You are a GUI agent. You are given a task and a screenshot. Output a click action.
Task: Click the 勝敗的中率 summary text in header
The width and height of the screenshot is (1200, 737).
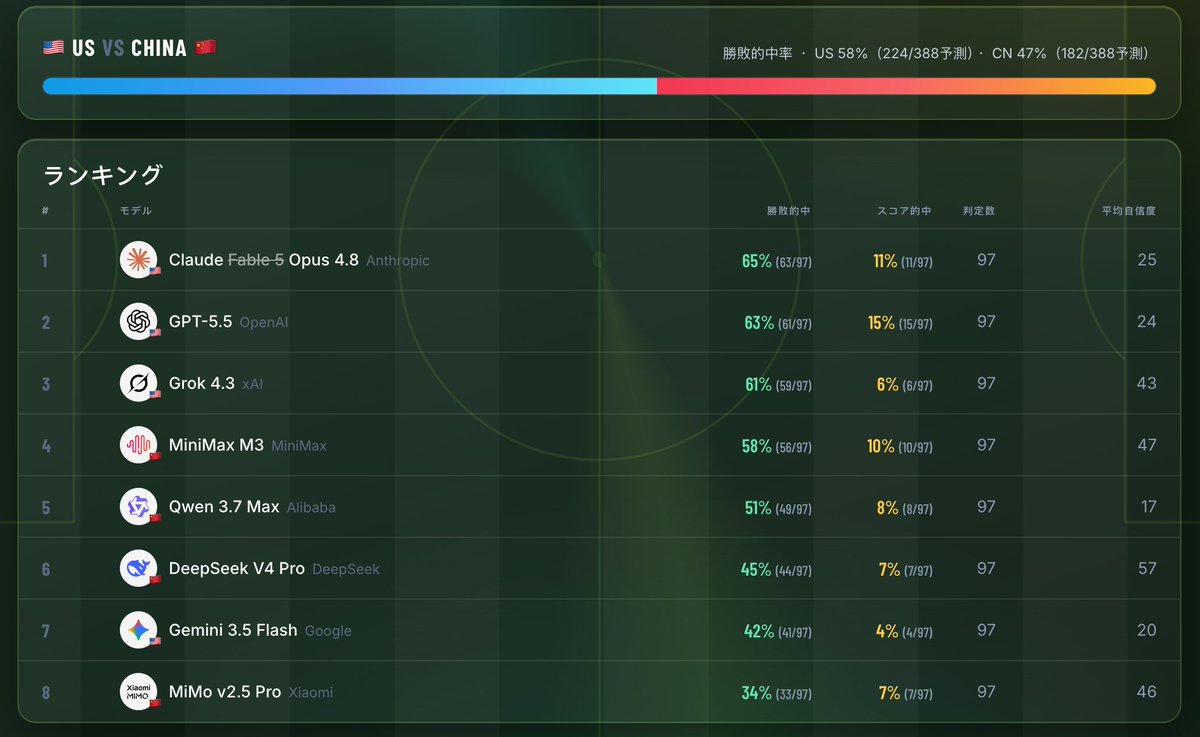[937, 53]
